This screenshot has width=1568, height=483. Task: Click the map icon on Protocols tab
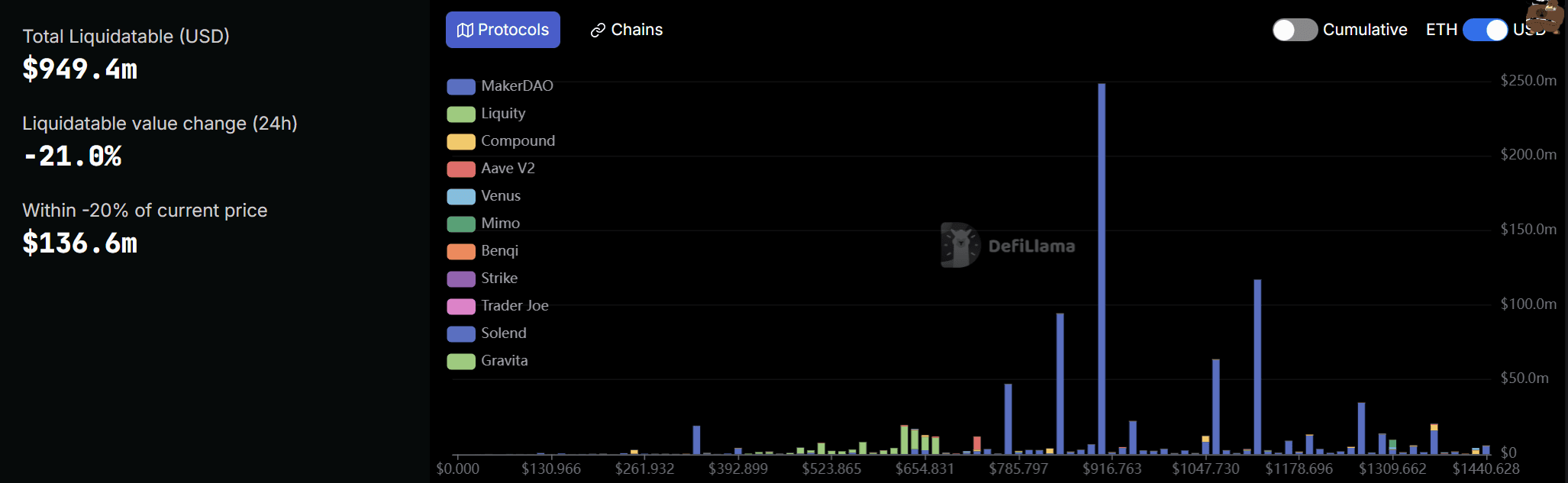tap(465, 30)
